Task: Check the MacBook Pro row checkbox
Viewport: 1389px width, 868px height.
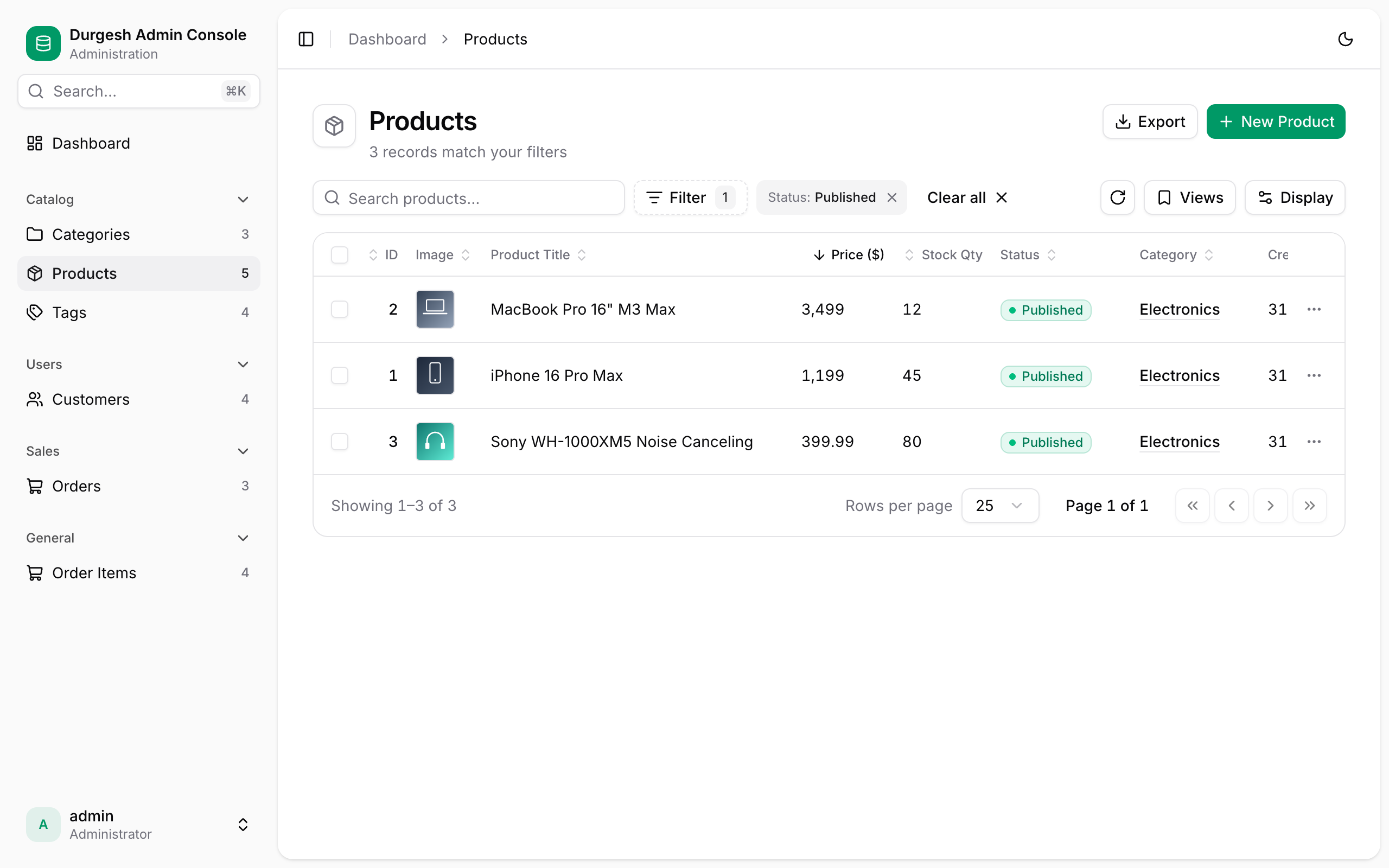Action: click(340, 309)
